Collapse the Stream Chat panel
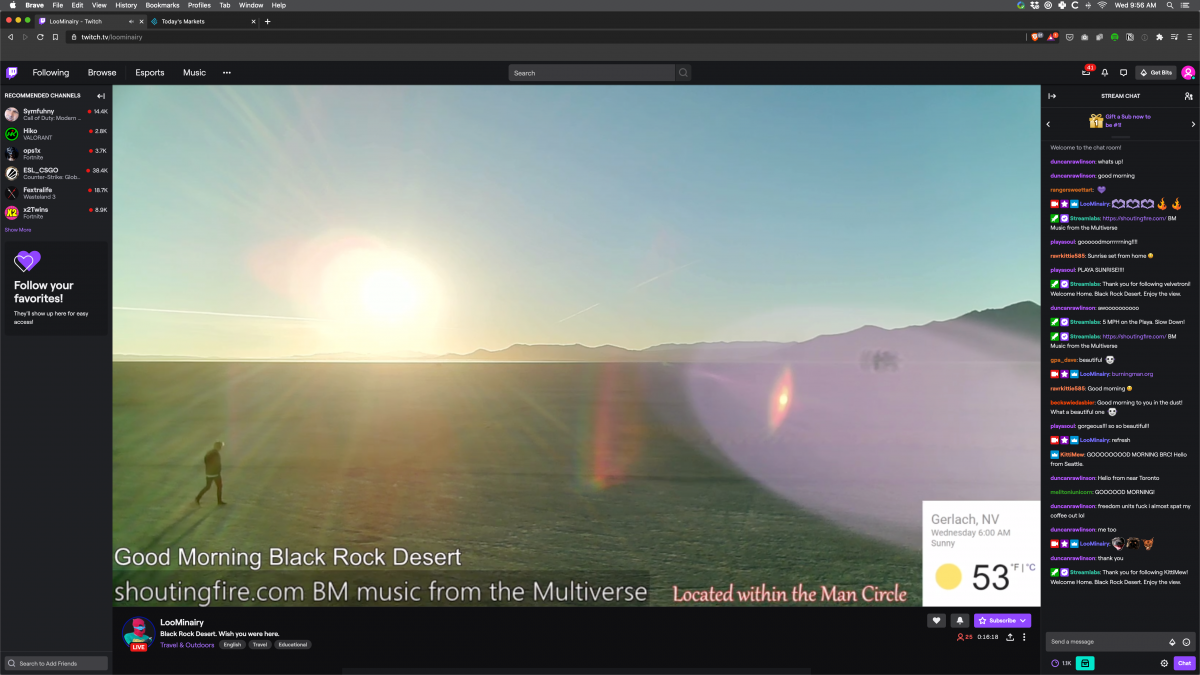 [1052, 96]
